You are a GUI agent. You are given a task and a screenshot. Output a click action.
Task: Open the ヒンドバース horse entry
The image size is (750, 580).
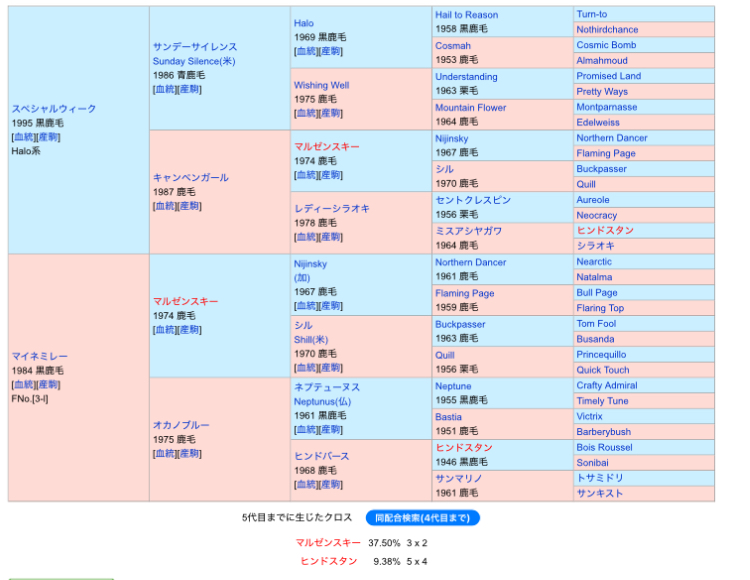pos(321,456)
